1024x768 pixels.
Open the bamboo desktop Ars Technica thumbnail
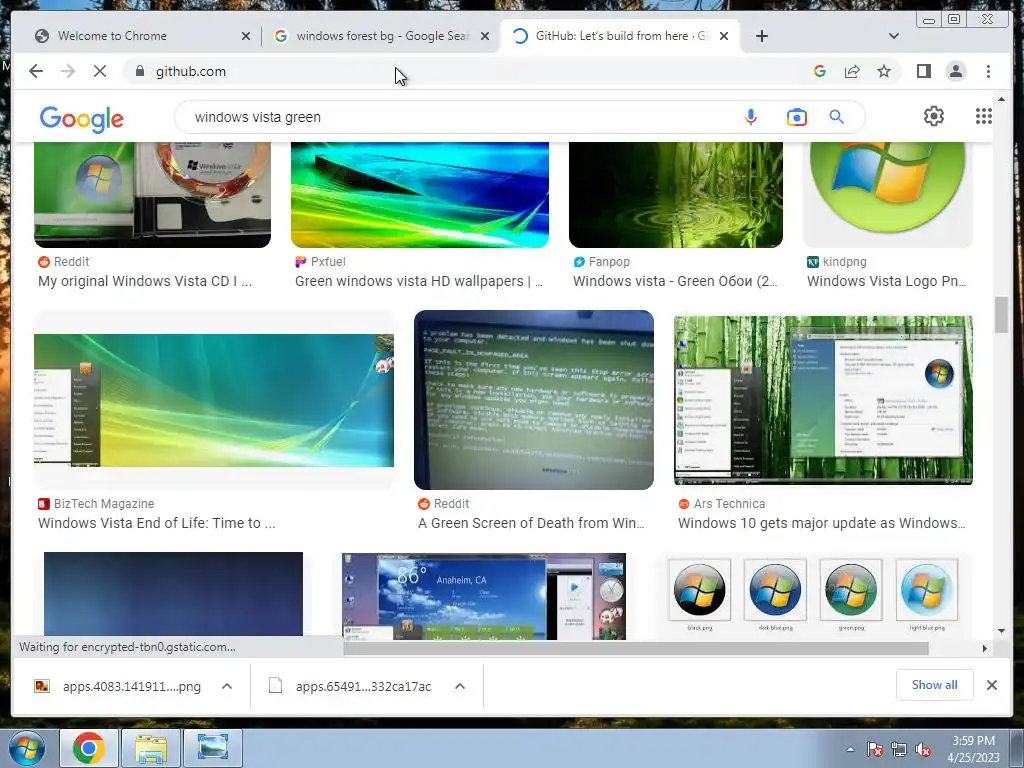tap(823, 400)
